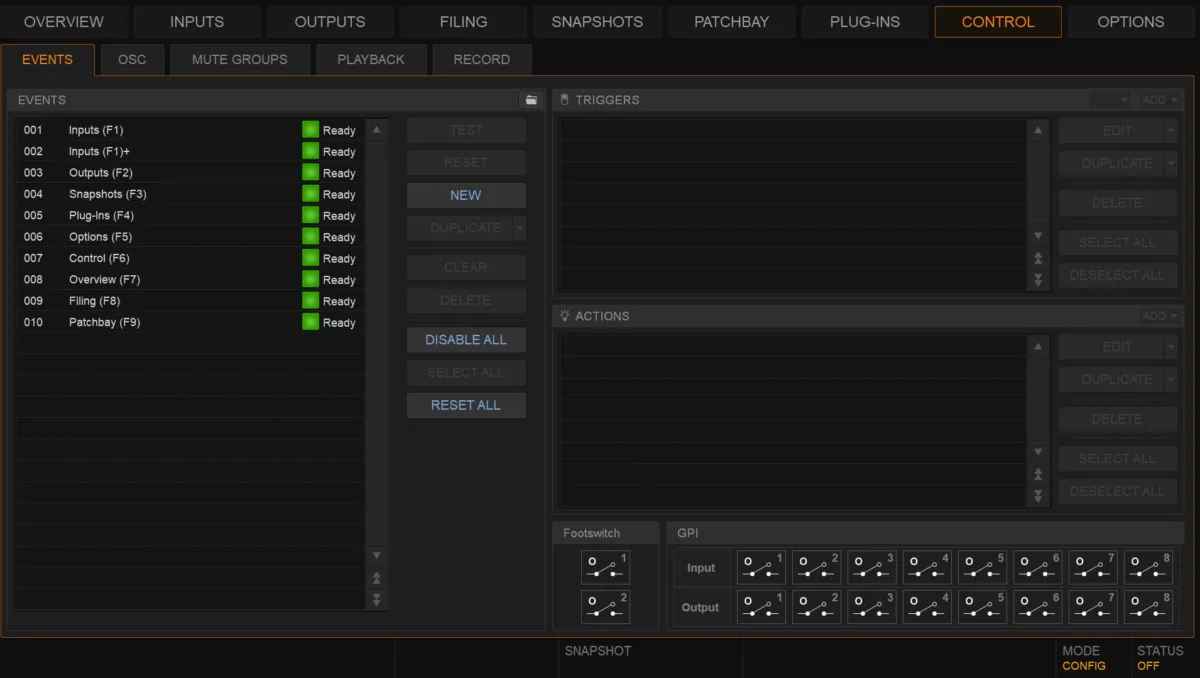Click Footswitch 2 switch icon
This screenshot has height=678, width=1200.
coord(605,607)
